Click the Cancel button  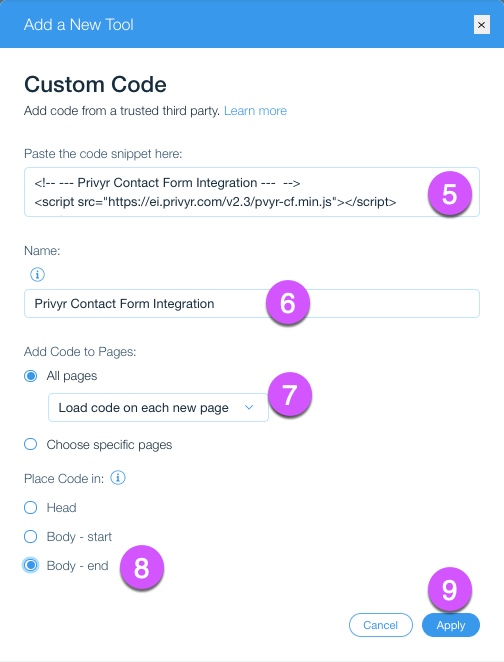pyautogui.click(x=381, y=625)
